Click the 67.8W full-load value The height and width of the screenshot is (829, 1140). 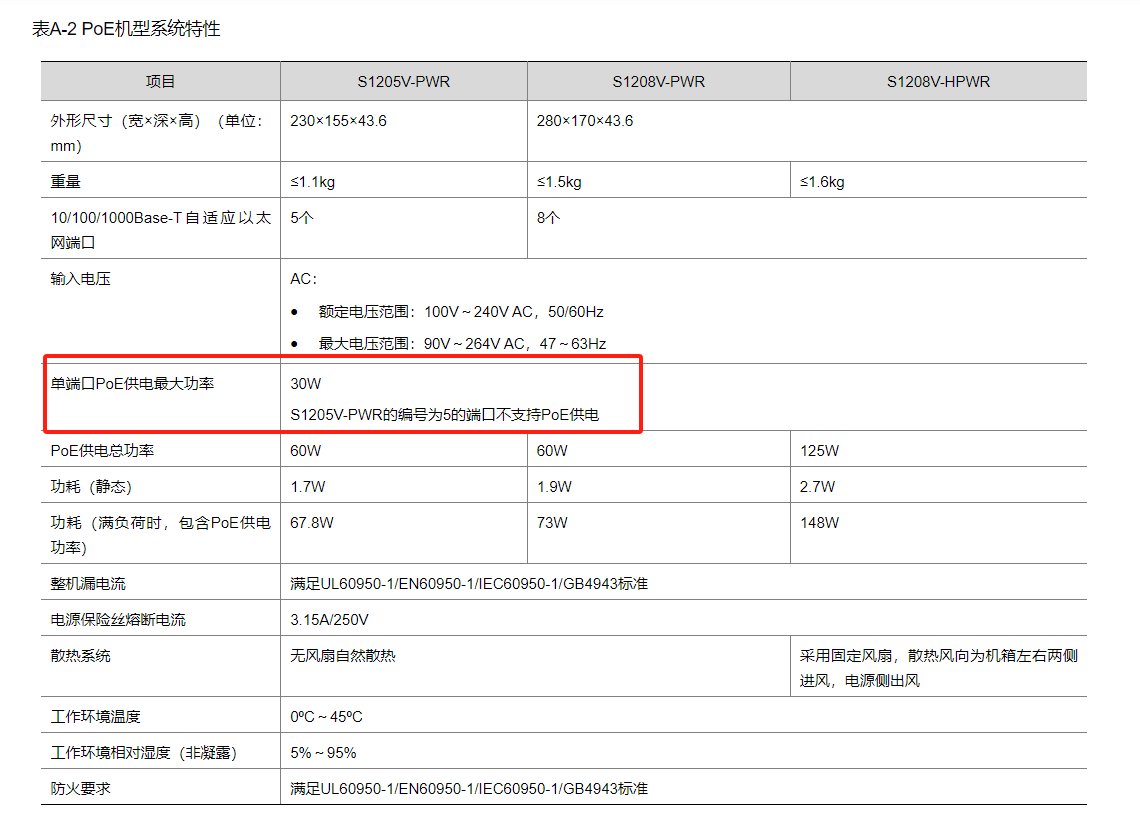[x=312, y=523]
